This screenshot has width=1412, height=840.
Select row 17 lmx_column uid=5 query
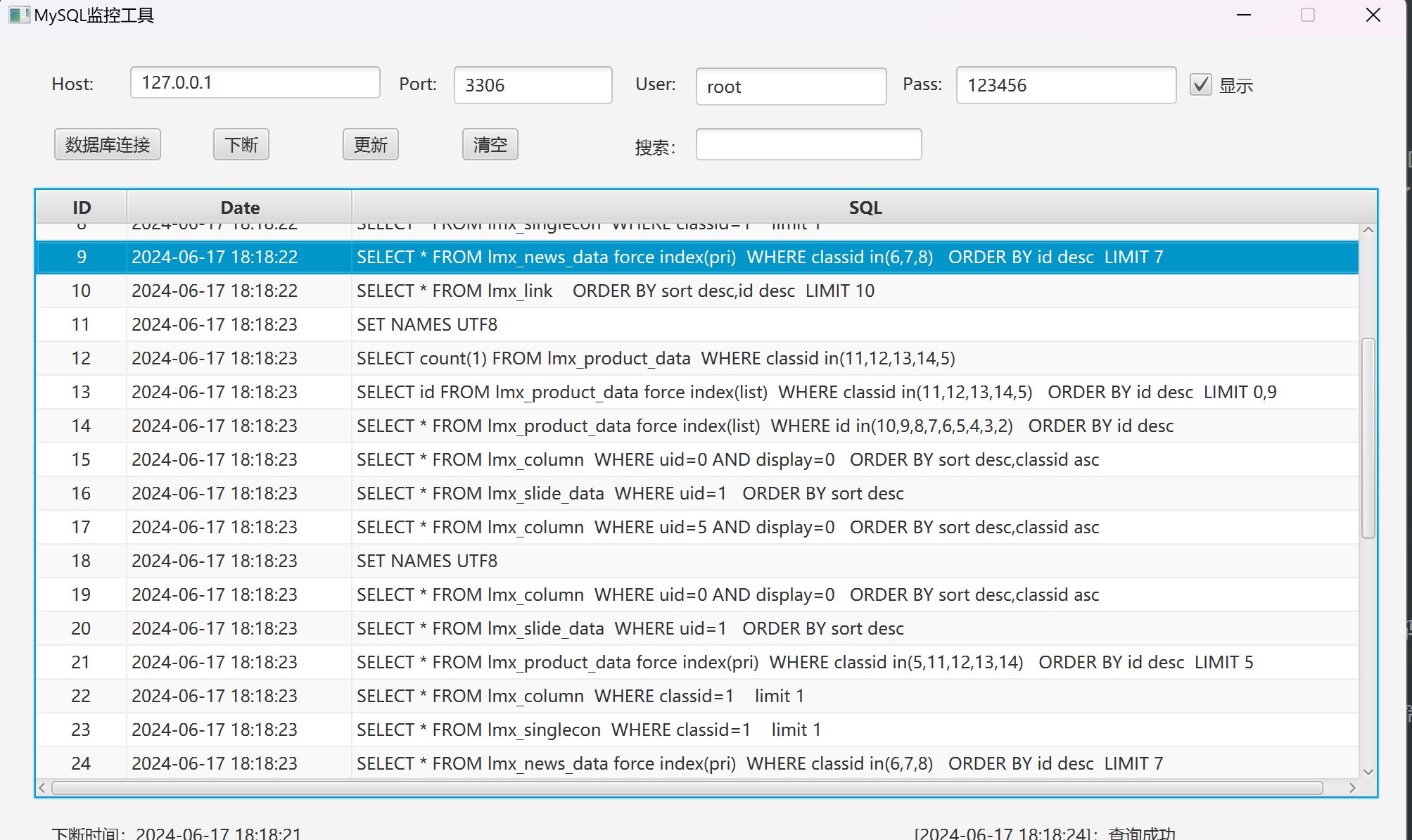(x=697, y=527)
